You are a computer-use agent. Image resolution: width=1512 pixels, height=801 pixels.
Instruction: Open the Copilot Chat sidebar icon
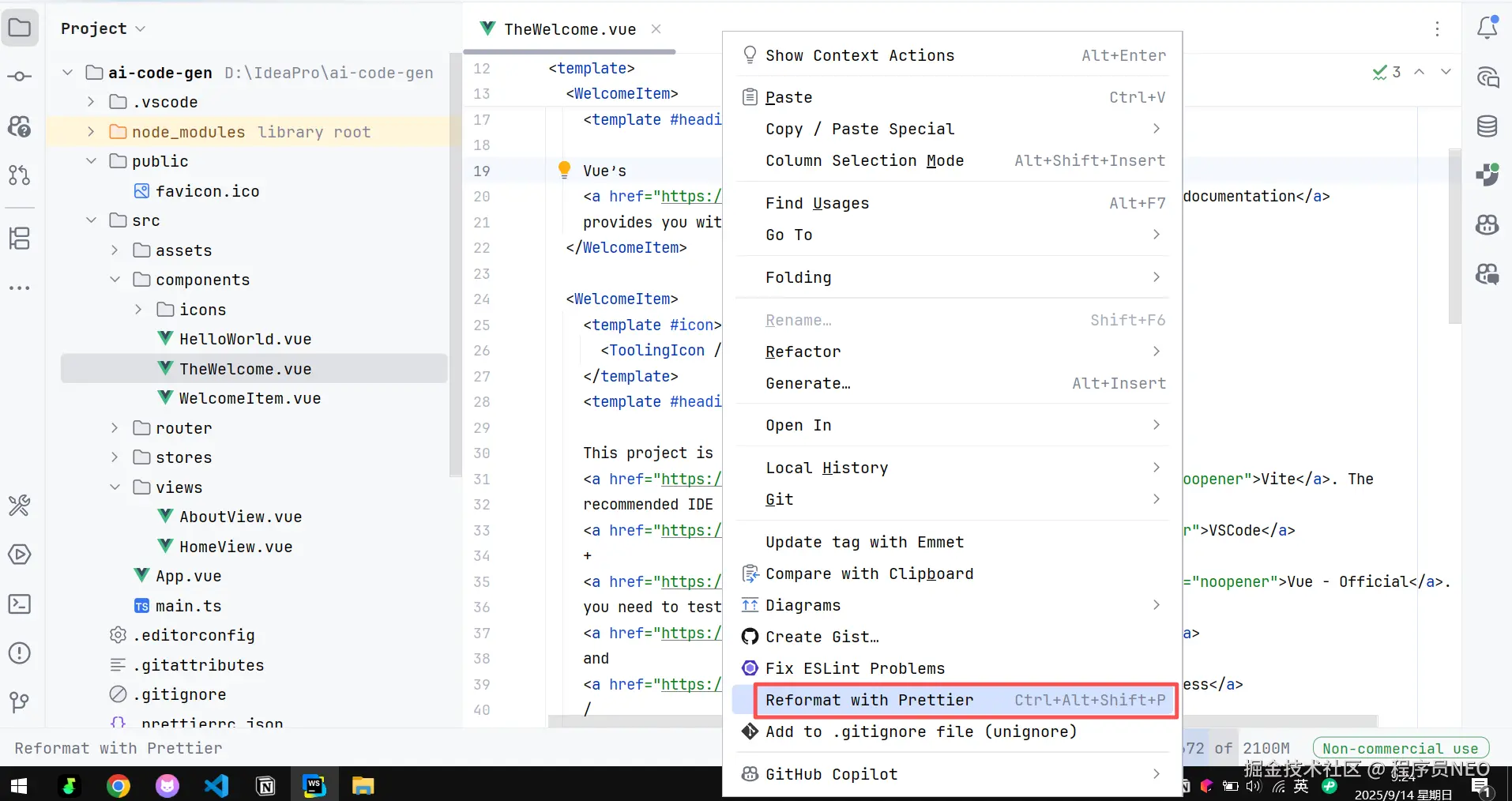1488,274
